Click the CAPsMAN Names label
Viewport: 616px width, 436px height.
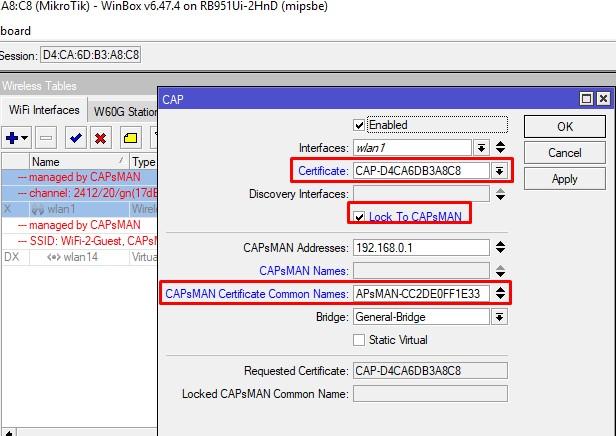point(303,271)
